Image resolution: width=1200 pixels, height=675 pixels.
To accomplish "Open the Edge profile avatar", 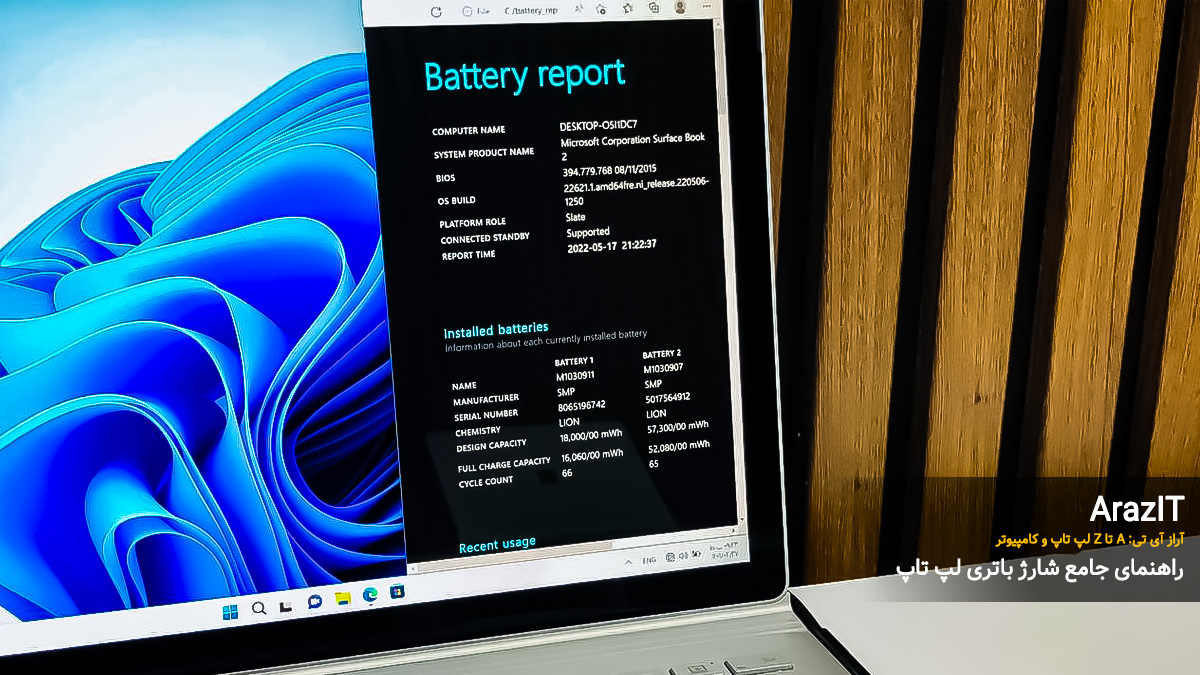I will (x=680, y=6).
